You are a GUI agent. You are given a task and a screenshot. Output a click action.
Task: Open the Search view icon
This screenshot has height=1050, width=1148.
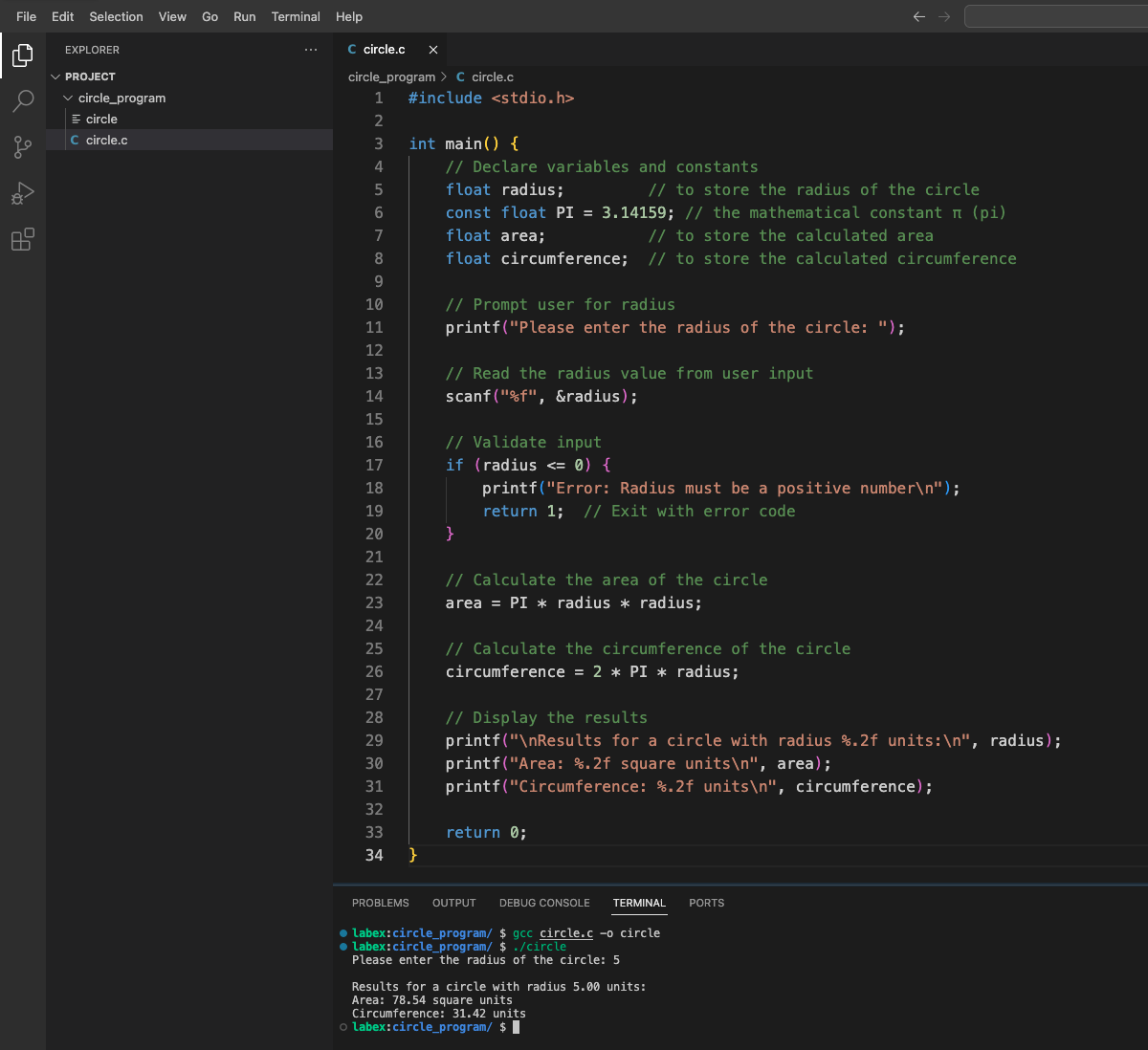pos(23,100)
